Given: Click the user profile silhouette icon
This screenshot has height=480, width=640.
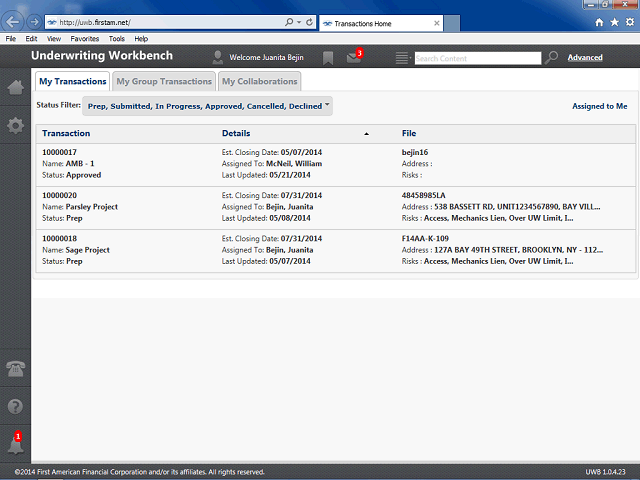Looking at the screenshot, I should (x=218, y=58).
